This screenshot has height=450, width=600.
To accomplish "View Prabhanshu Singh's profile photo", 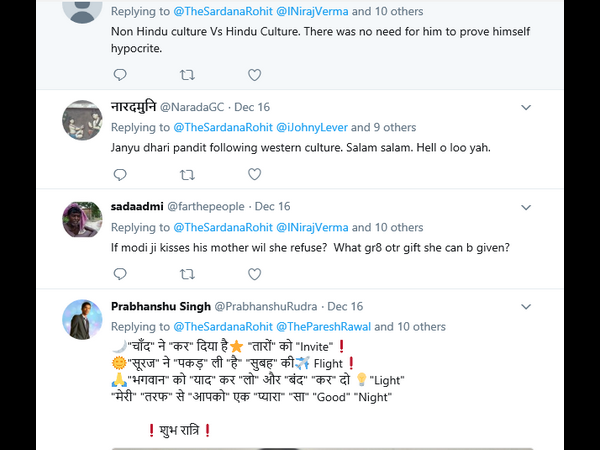I will point(82,320).
